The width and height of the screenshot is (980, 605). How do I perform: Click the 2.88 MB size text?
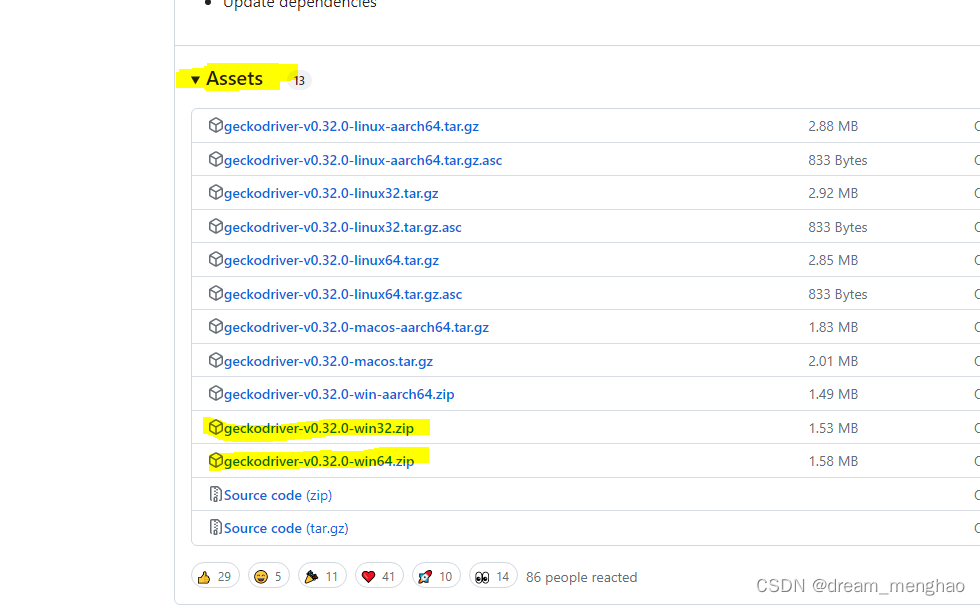(x=833, y=126)
